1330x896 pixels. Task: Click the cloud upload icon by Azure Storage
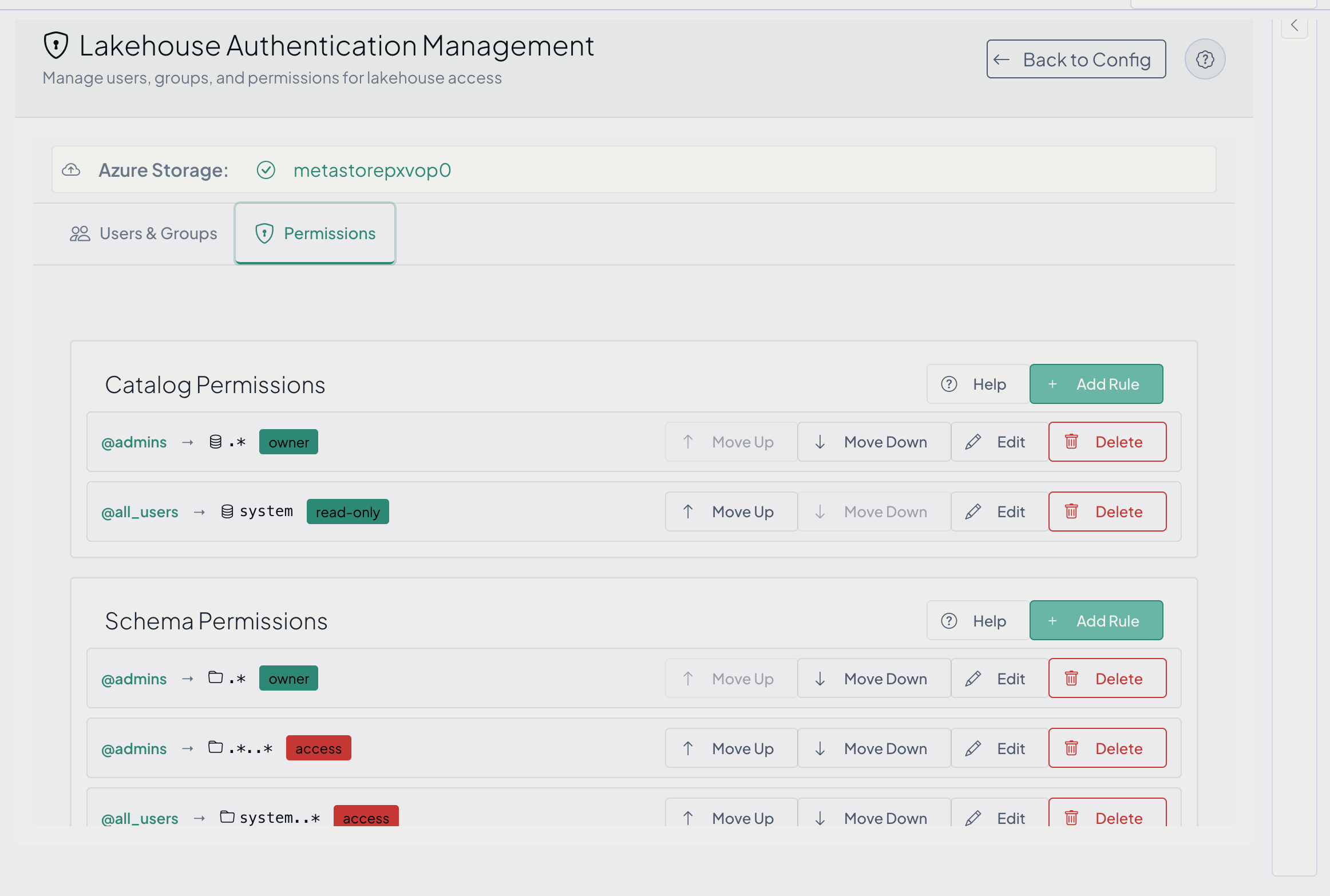[71, 169]
